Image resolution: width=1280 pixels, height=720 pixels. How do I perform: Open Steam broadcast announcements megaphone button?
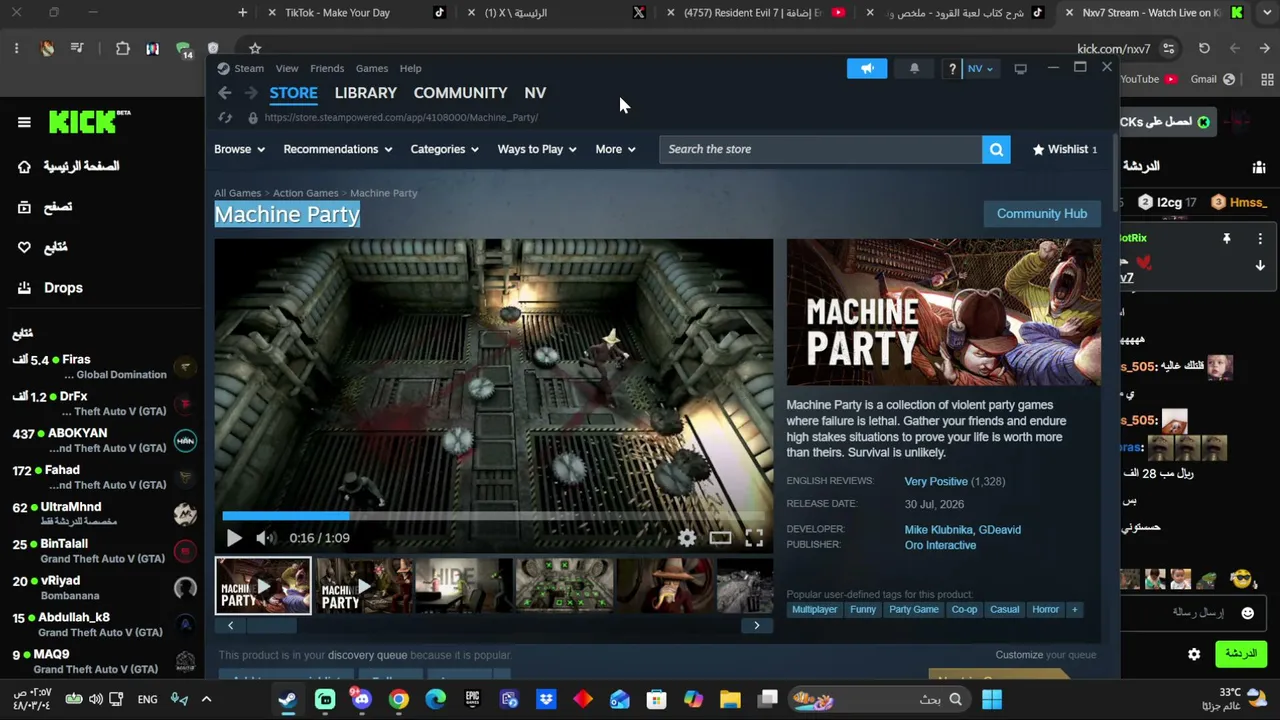tap(867, 68)
